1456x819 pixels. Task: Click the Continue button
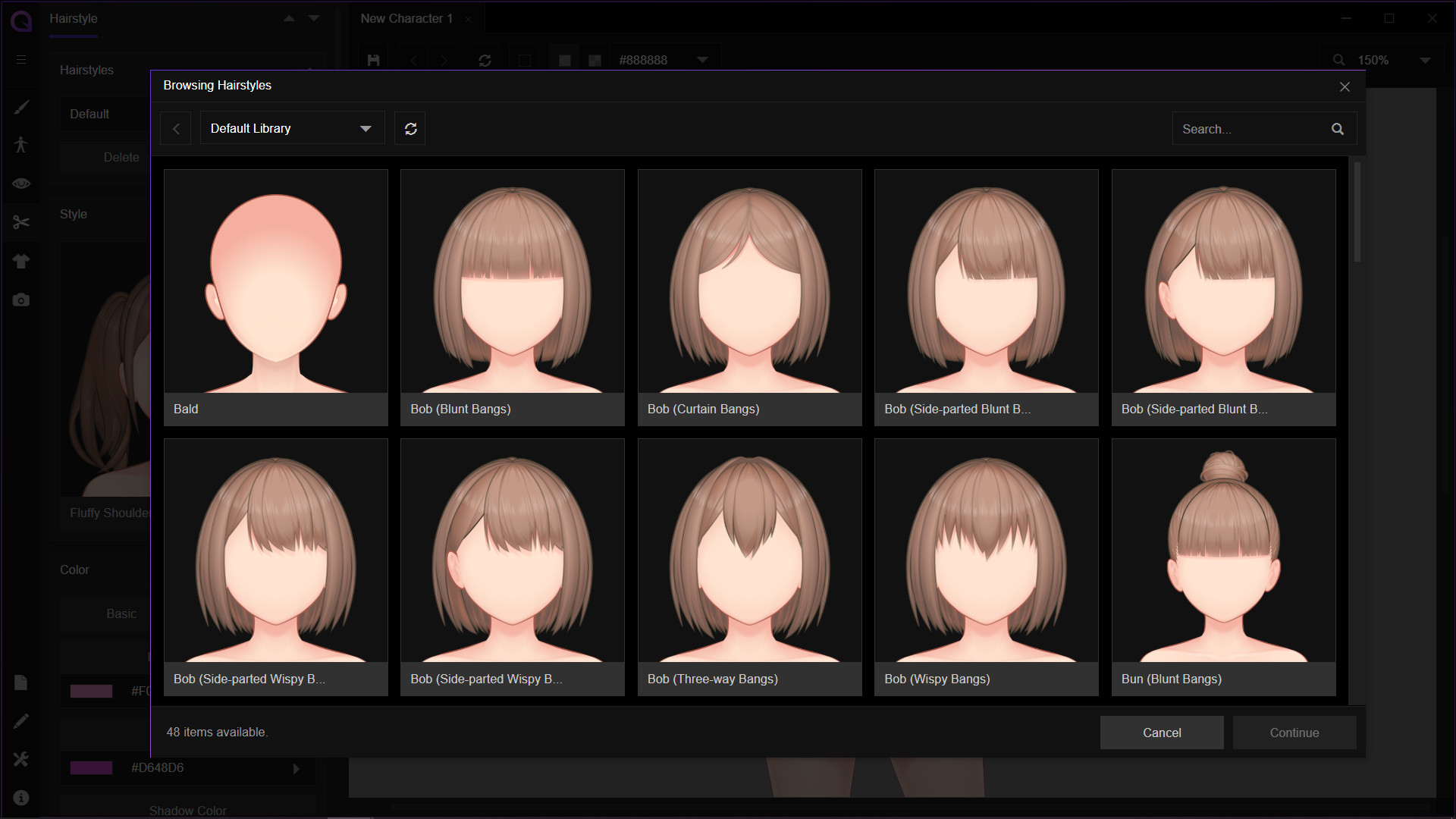pyautogui.click(x=1294, y=733)
